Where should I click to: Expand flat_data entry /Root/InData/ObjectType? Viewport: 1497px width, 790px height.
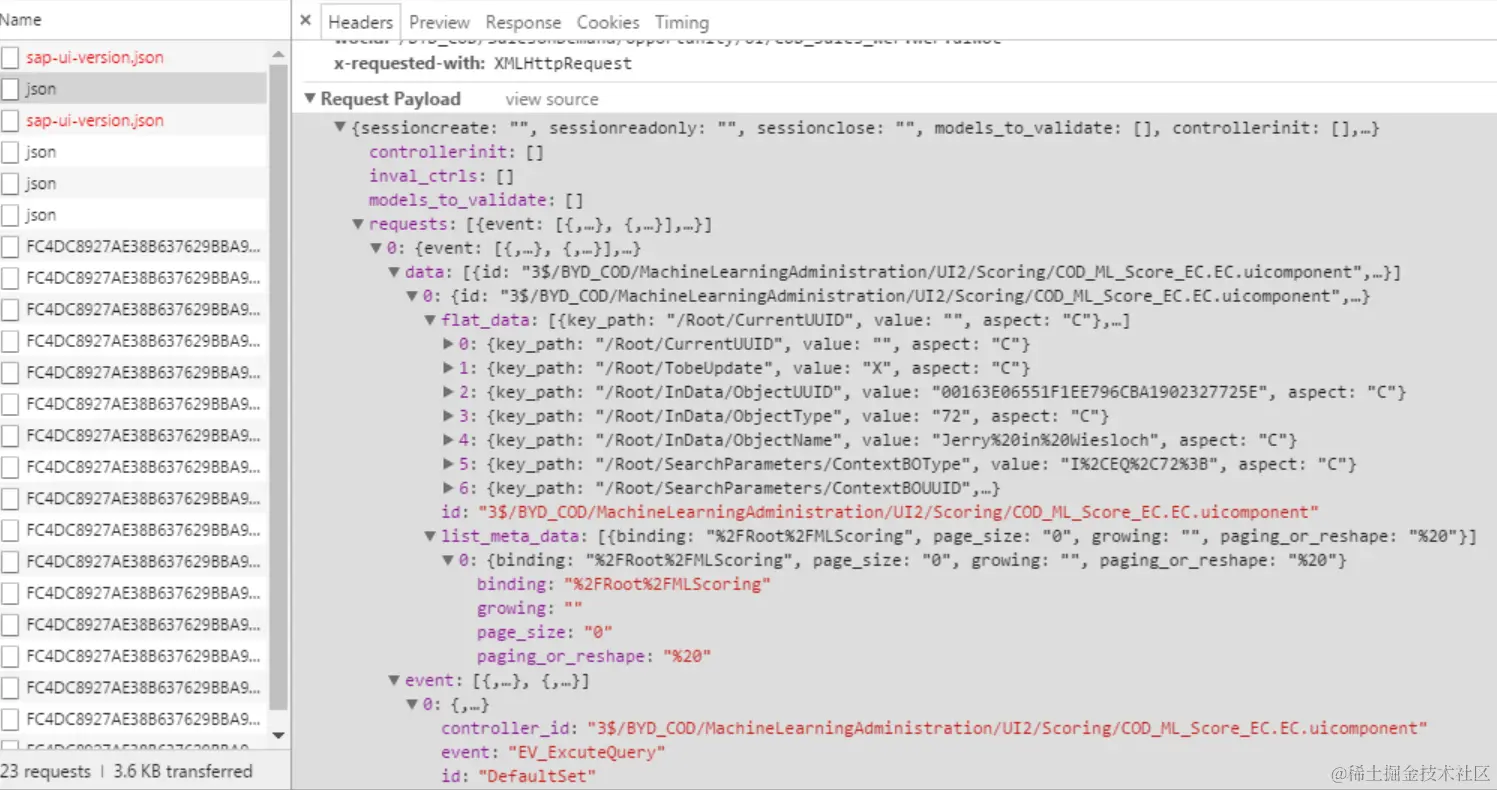[x=449, y=416]
